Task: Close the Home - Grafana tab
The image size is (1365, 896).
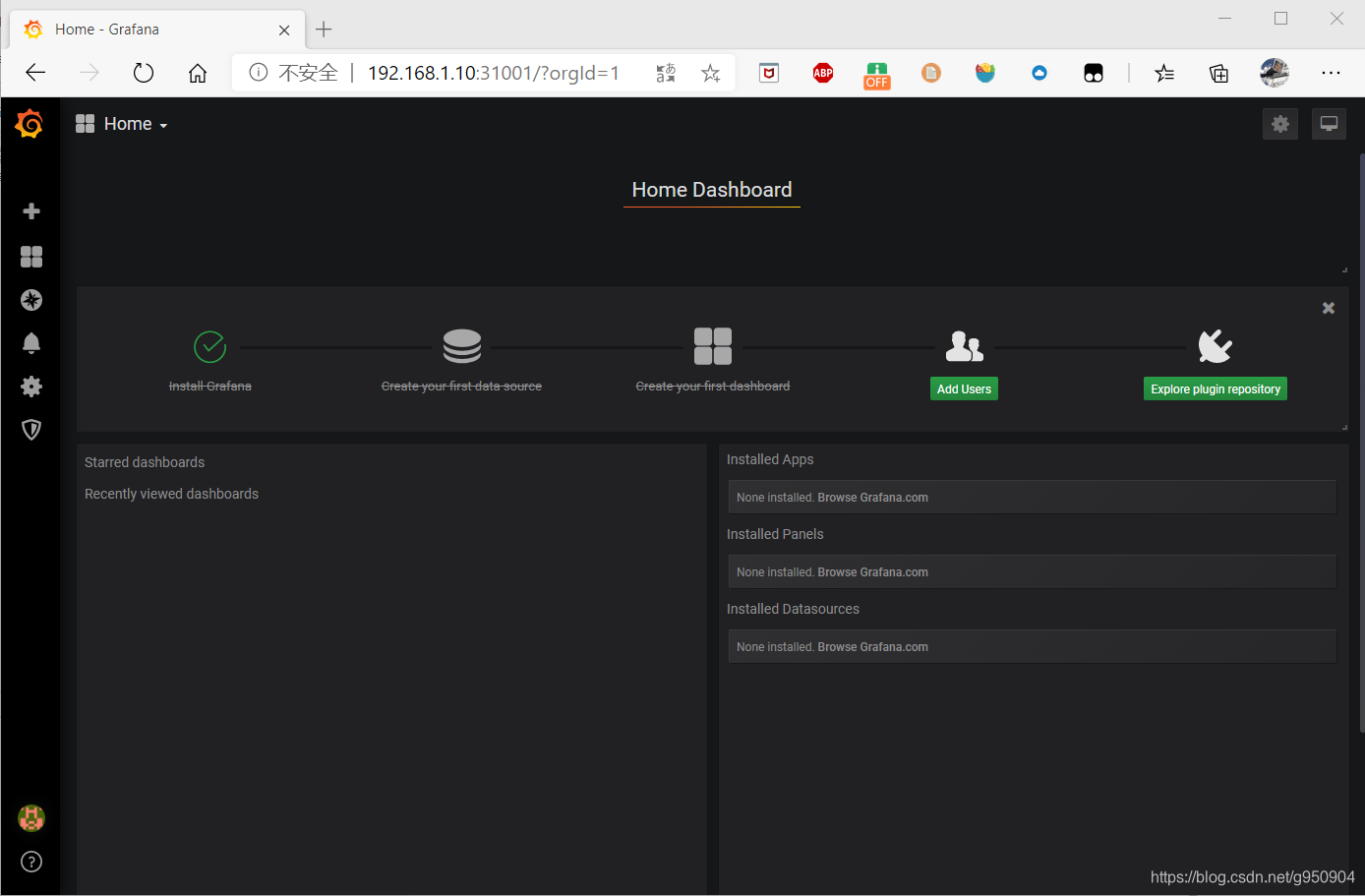Action: pos(284,30)
